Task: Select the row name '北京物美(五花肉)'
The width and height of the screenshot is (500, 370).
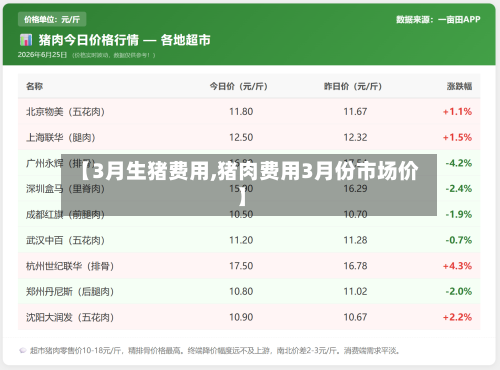Action: coord(66,112)
